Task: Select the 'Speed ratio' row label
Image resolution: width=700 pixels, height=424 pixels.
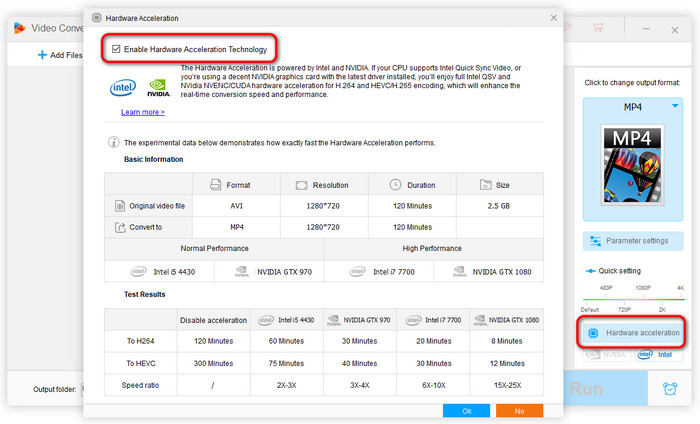Action: click(140, 385)
